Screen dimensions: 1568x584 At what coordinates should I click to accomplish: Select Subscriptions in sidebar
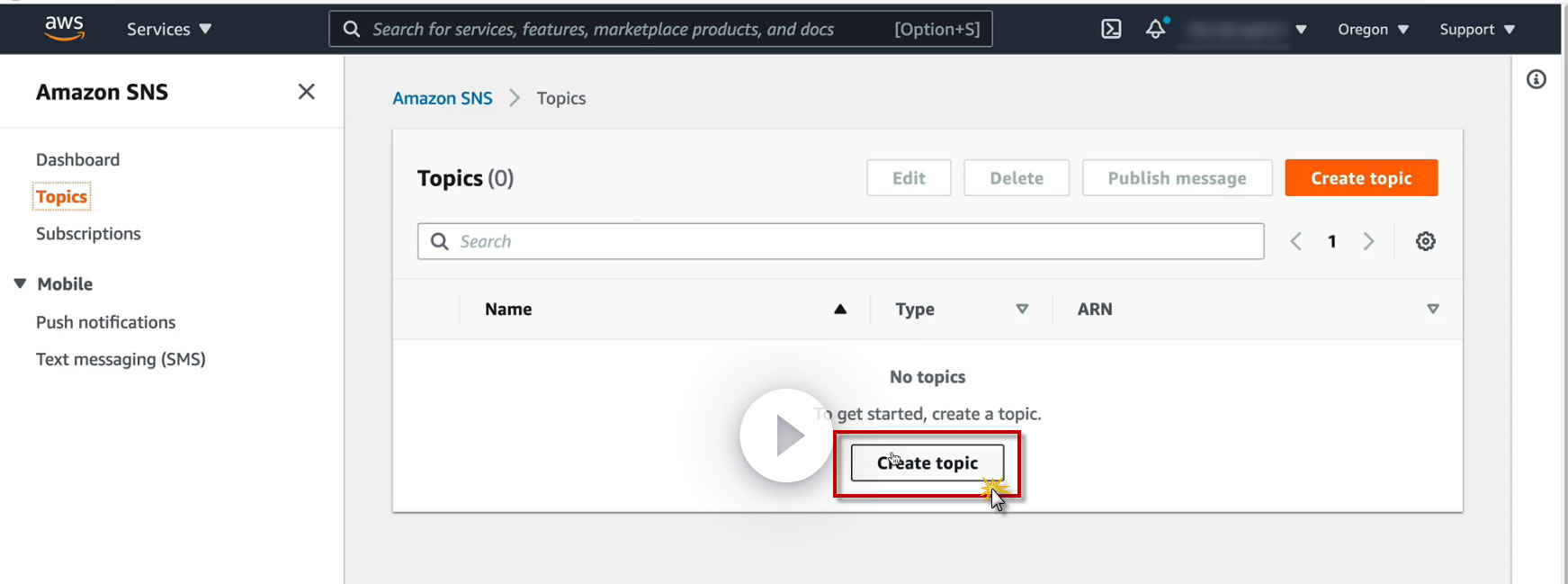point(88,234)
